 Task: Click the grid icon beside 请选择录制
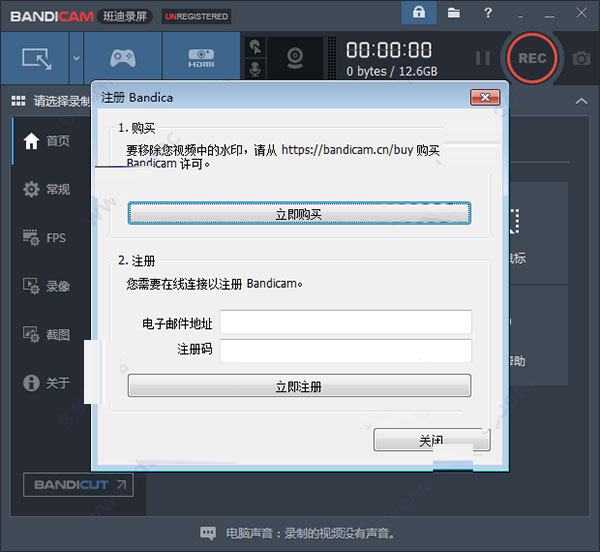pos(18,101)
